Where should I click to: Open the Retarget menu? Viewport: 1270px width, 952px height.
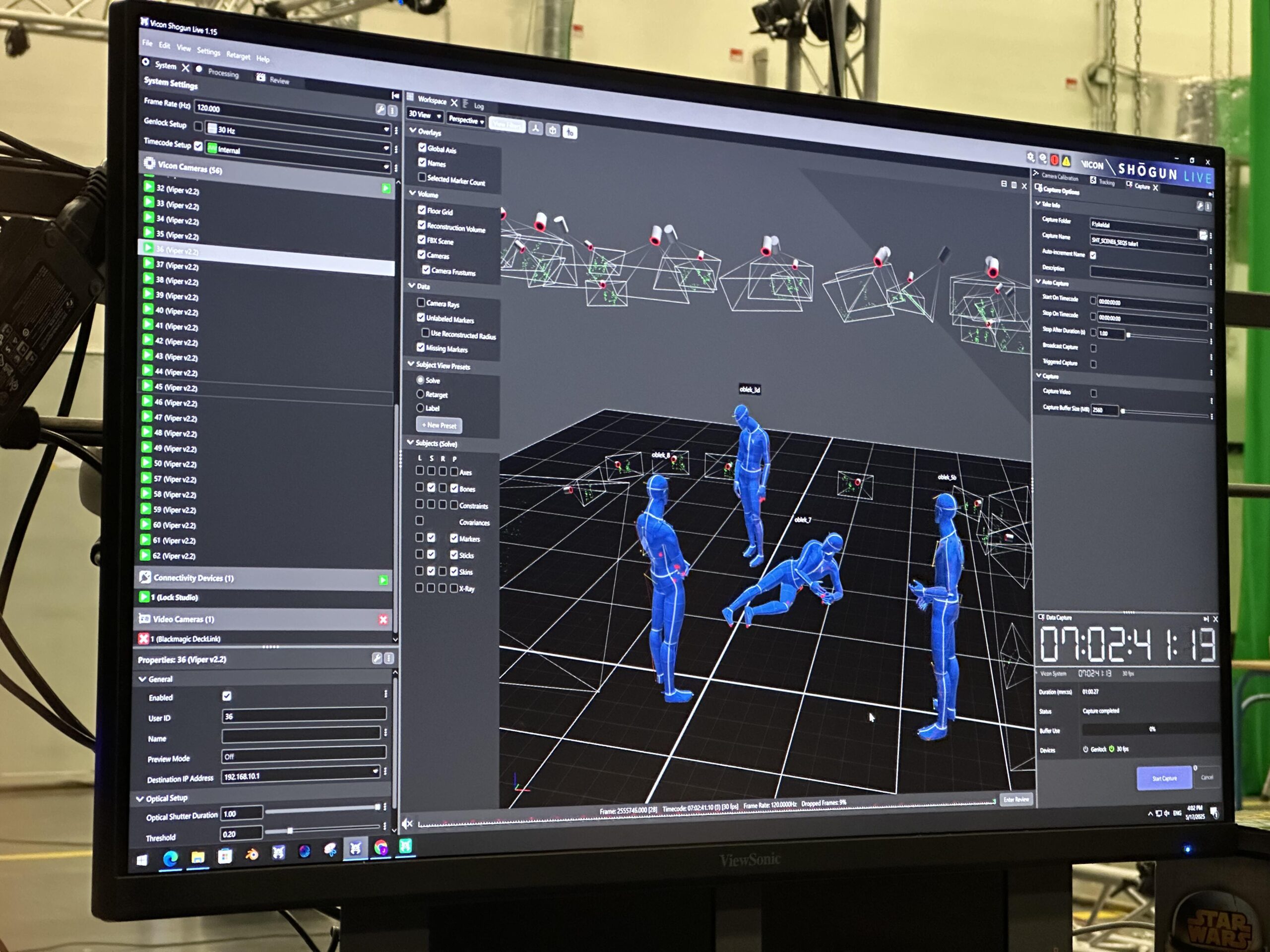[238, 56]
